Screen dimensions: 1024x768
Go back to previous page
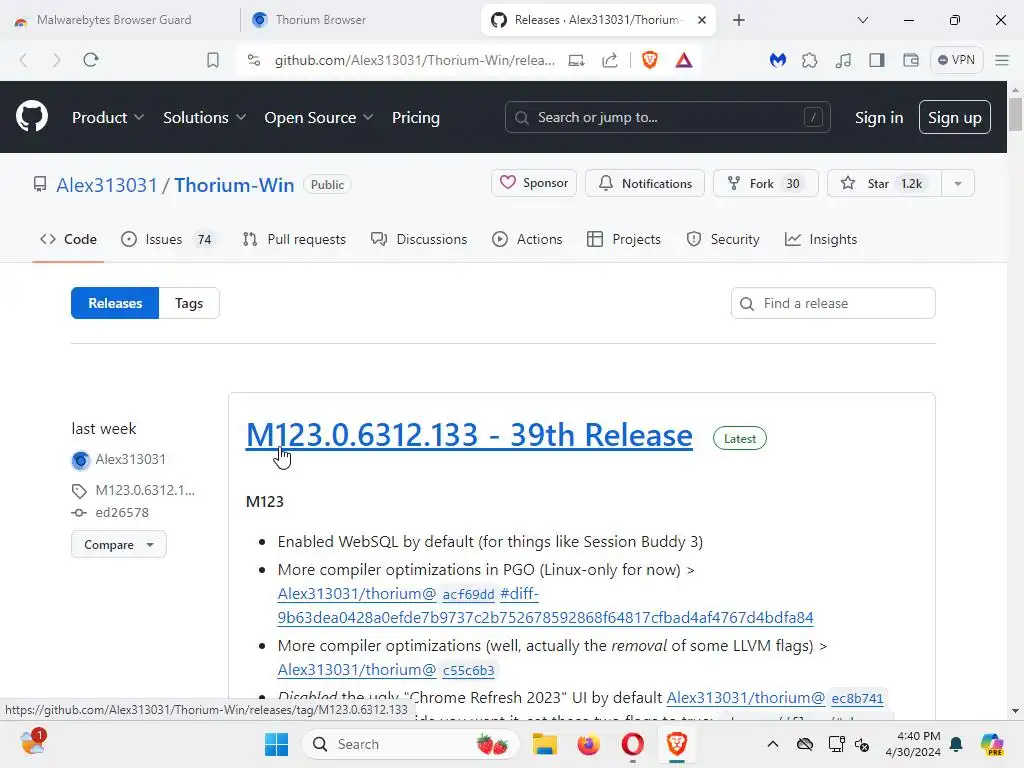[x=24, y=60]
